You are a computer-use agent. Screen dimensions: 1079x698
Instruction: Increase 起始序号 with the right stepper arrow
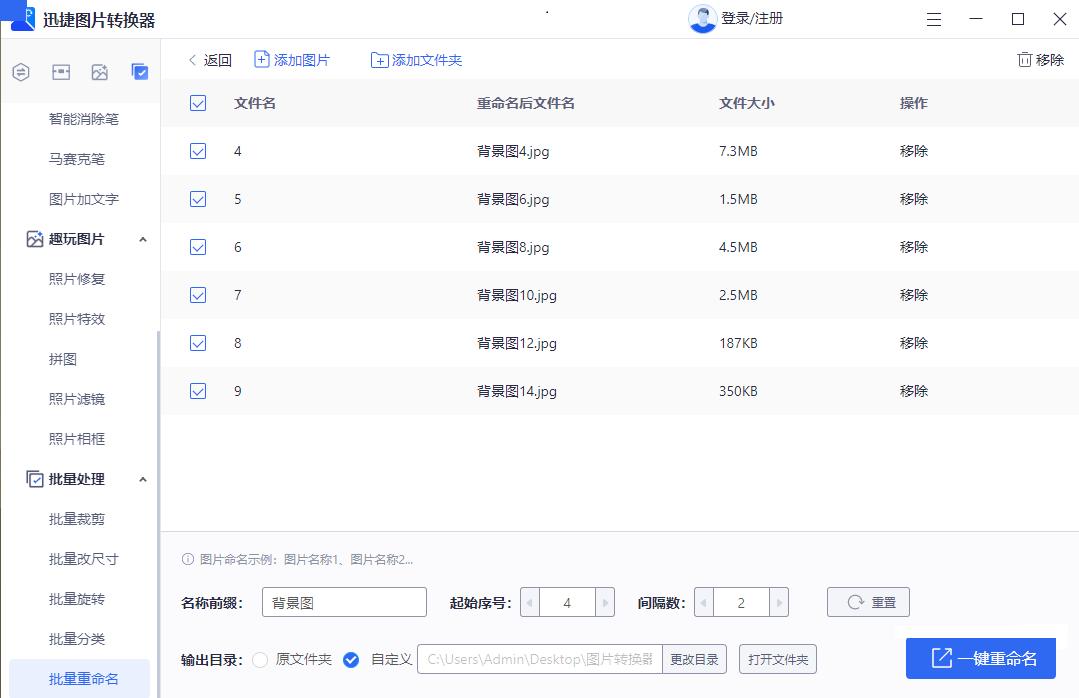point(605,602)
